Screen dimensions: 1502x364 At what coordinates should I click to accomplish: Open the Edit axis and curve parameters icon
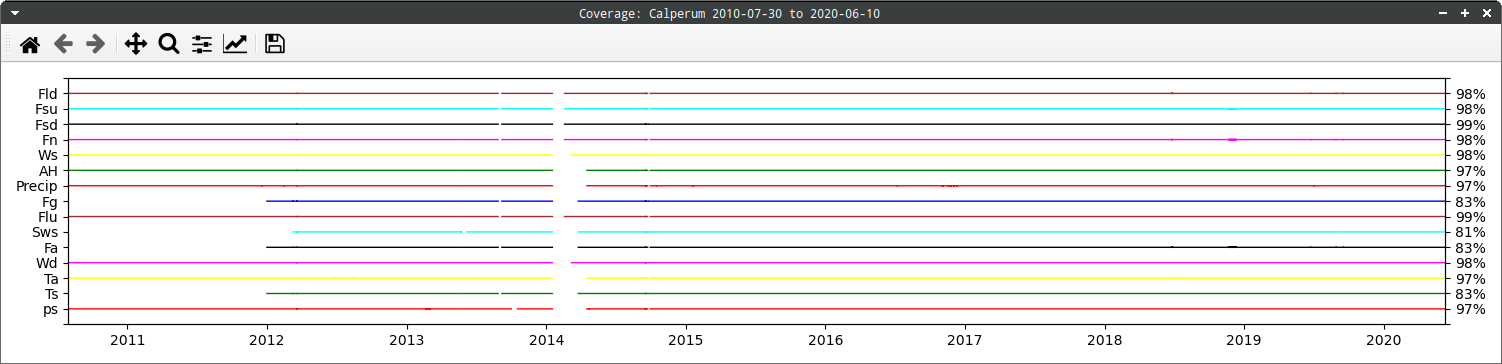(x=235, y=44)
